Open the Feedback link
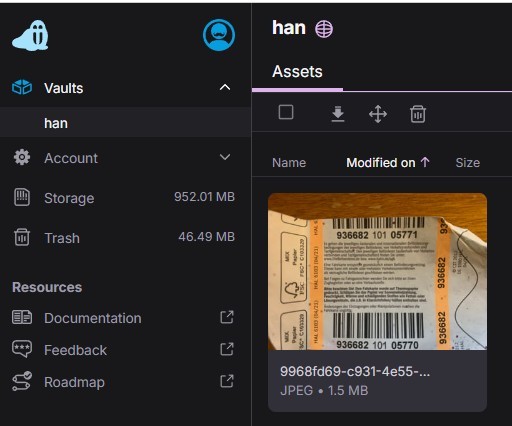 pos(75,350)
